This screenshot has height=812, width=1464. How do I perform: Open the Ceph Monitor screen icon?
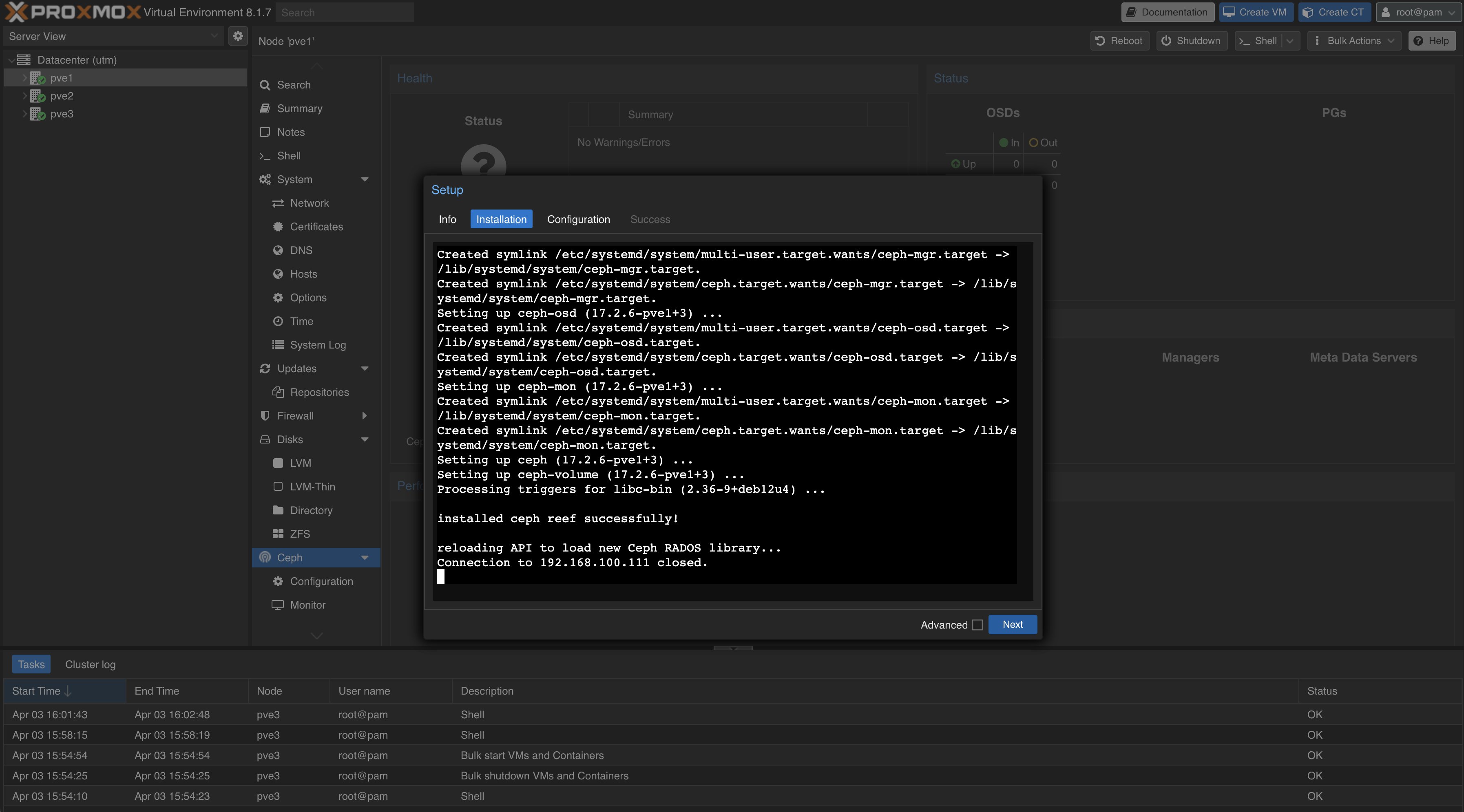278,605
